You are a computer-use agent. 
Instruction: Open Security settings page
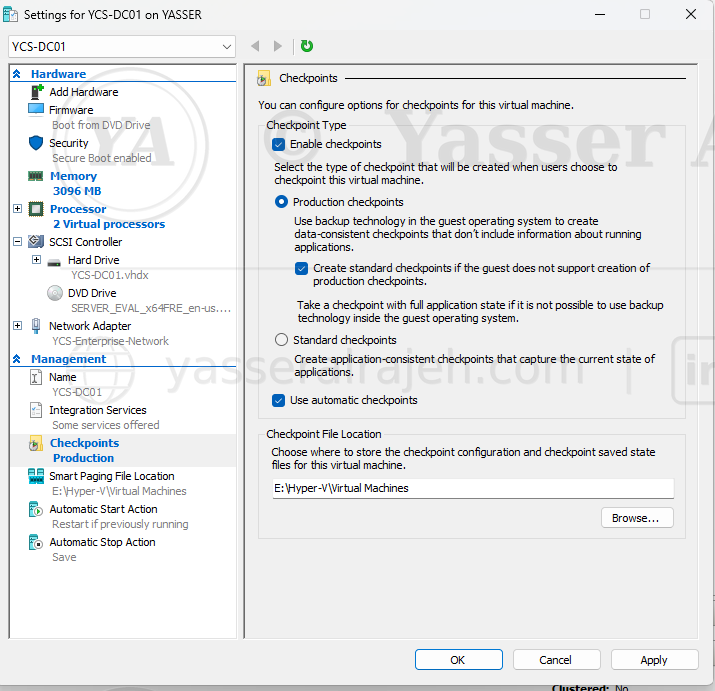click(69, 143)
